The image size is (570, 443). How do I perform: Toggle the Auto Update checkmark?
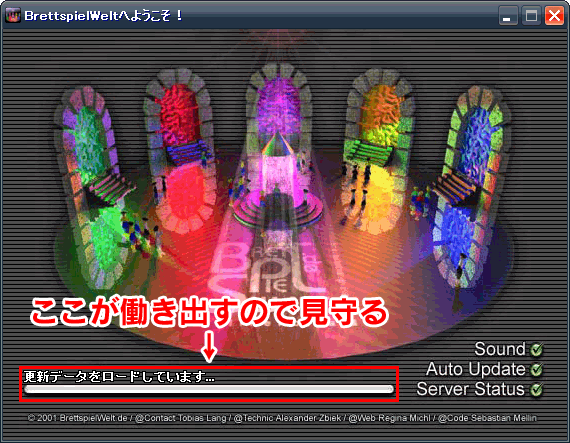coord(536,370)
